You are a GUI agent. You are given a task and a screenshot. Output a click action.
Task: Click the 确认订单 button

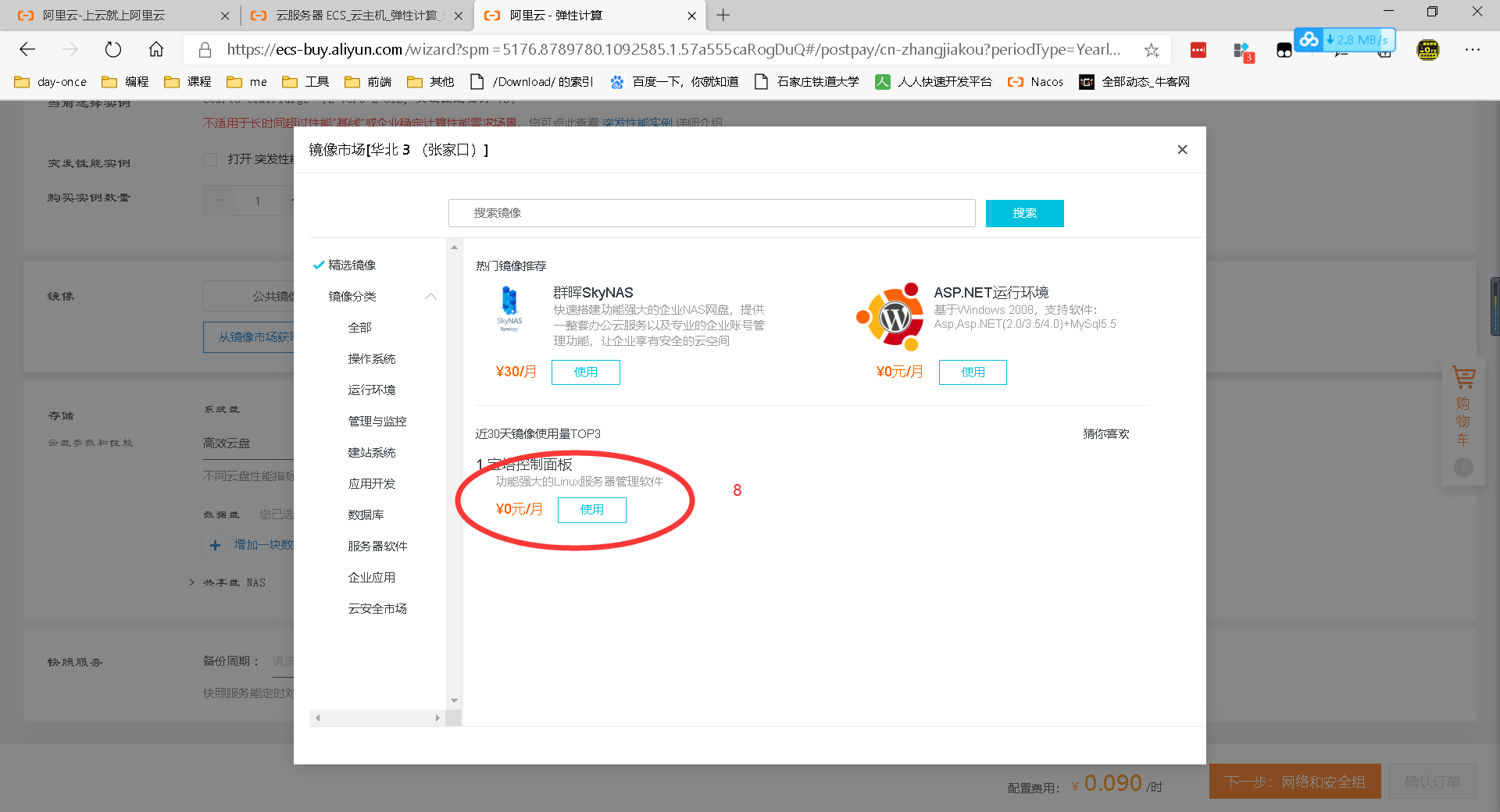pos(1432,782)
